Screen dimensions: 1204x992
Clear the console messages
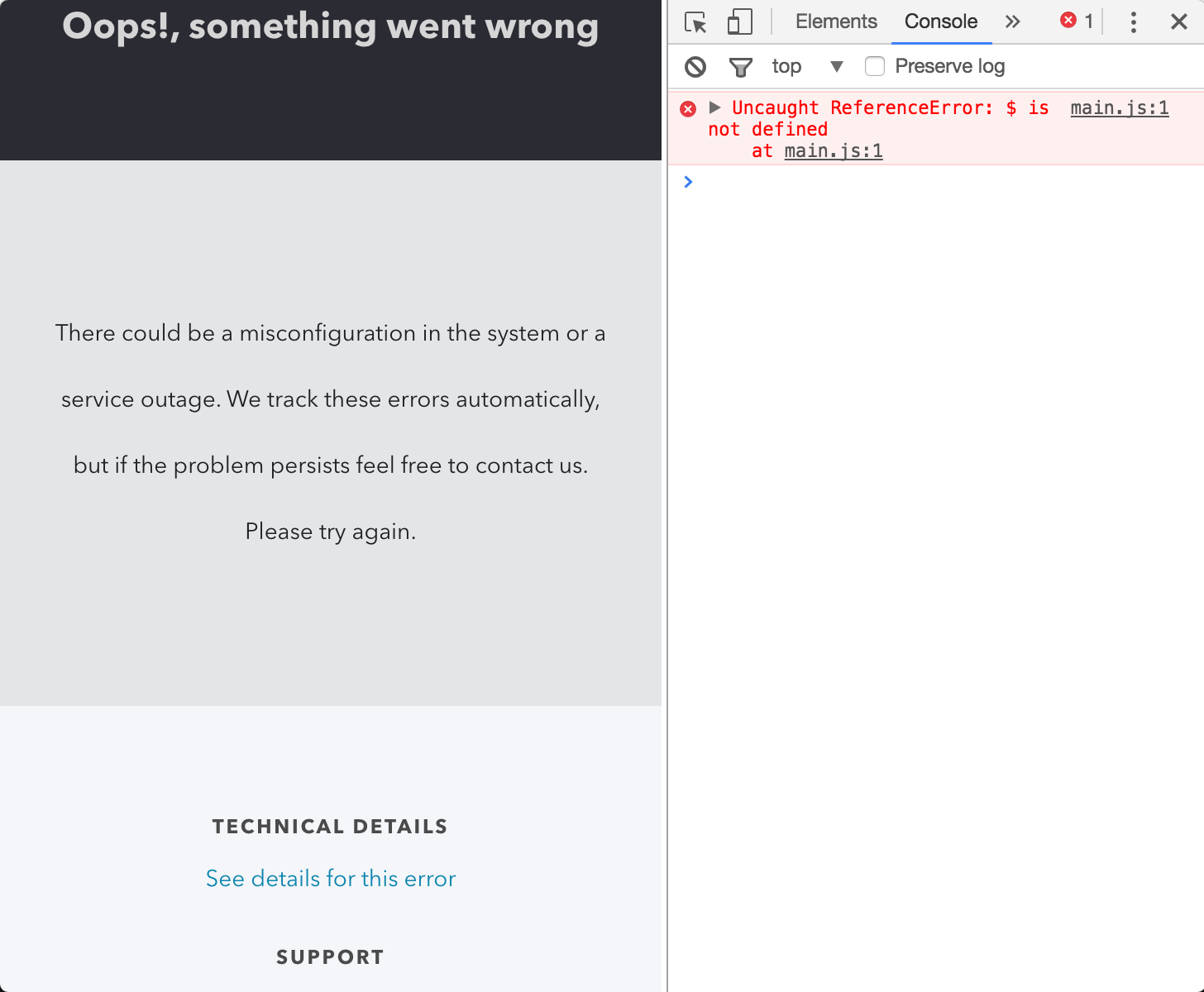pyautogui.click(x=695, y=66)
